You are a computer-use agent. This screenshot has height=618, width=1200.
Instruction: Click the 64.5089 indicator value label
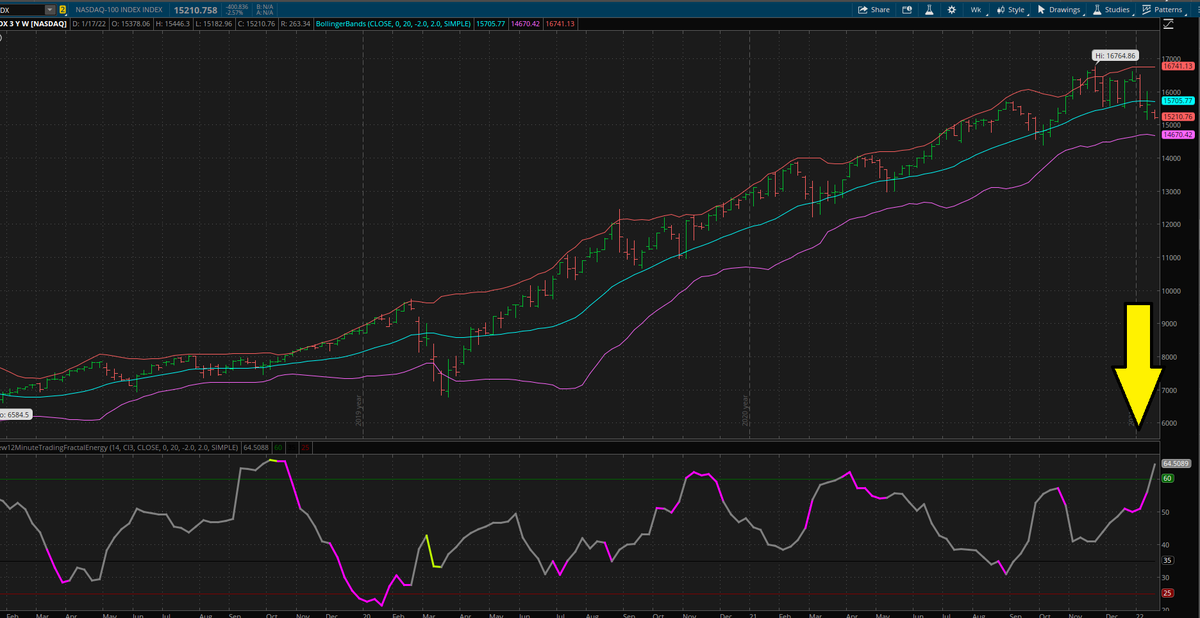click(1174, 464)
